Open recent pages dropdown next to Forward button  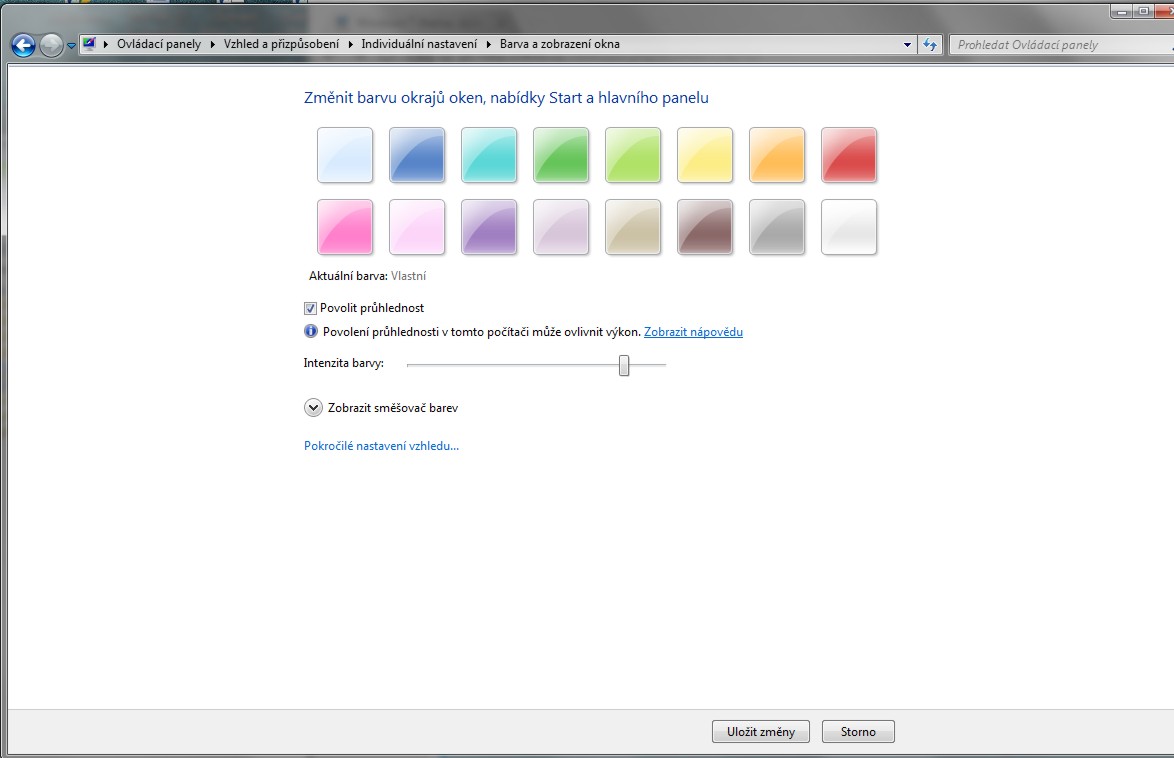click(x=71, y=46)
